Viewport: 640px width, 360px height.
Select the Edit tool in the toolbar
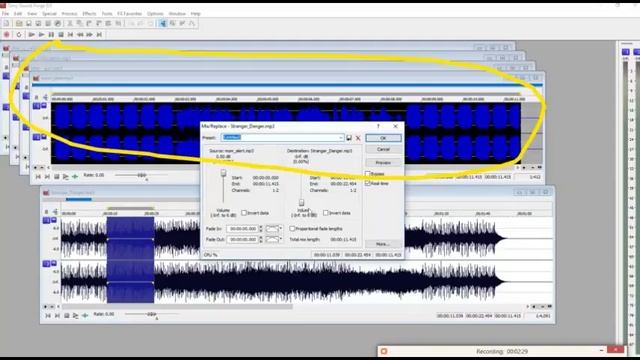163,24
